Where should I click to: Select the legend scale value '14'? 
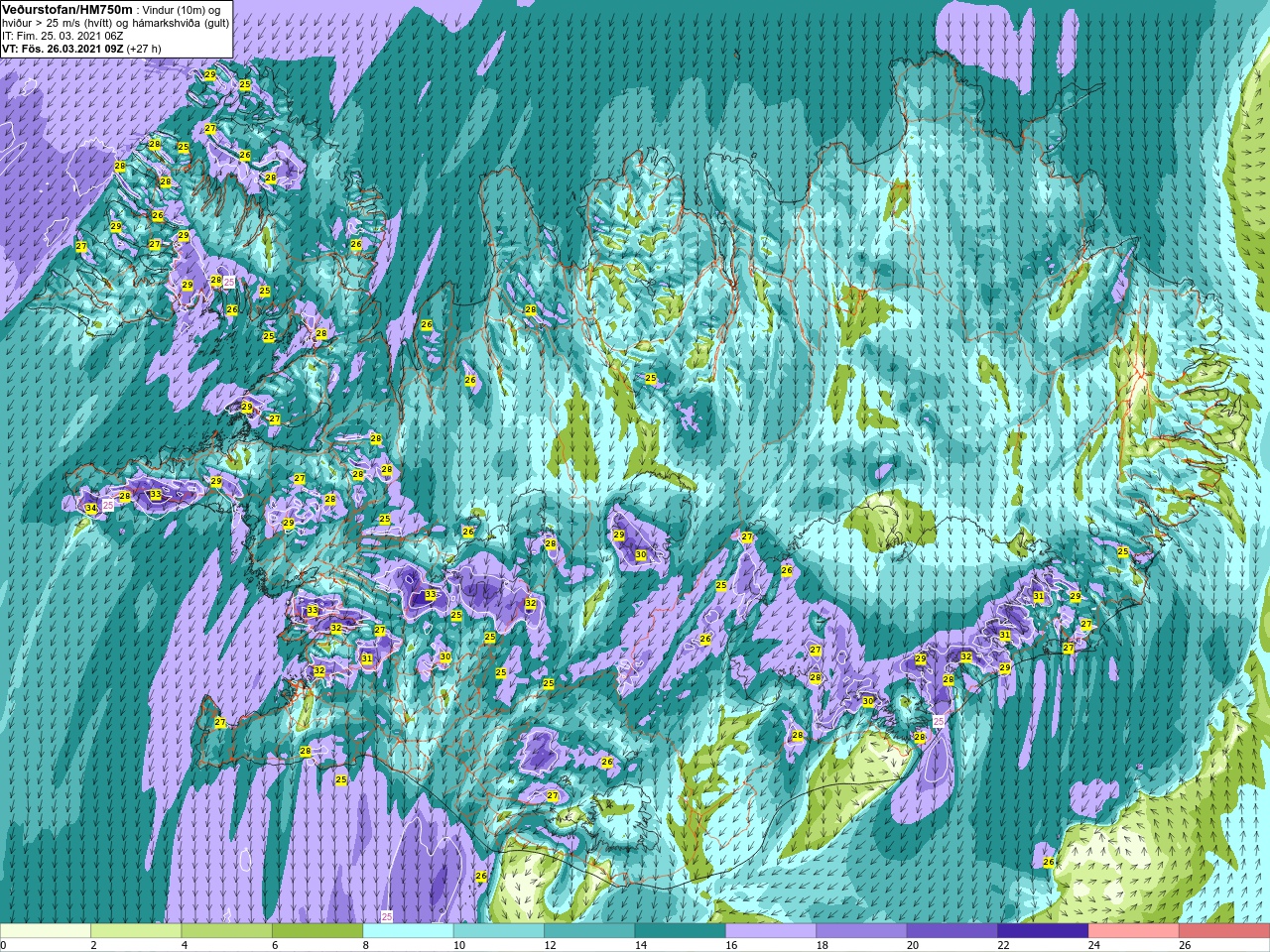(641, 945)
